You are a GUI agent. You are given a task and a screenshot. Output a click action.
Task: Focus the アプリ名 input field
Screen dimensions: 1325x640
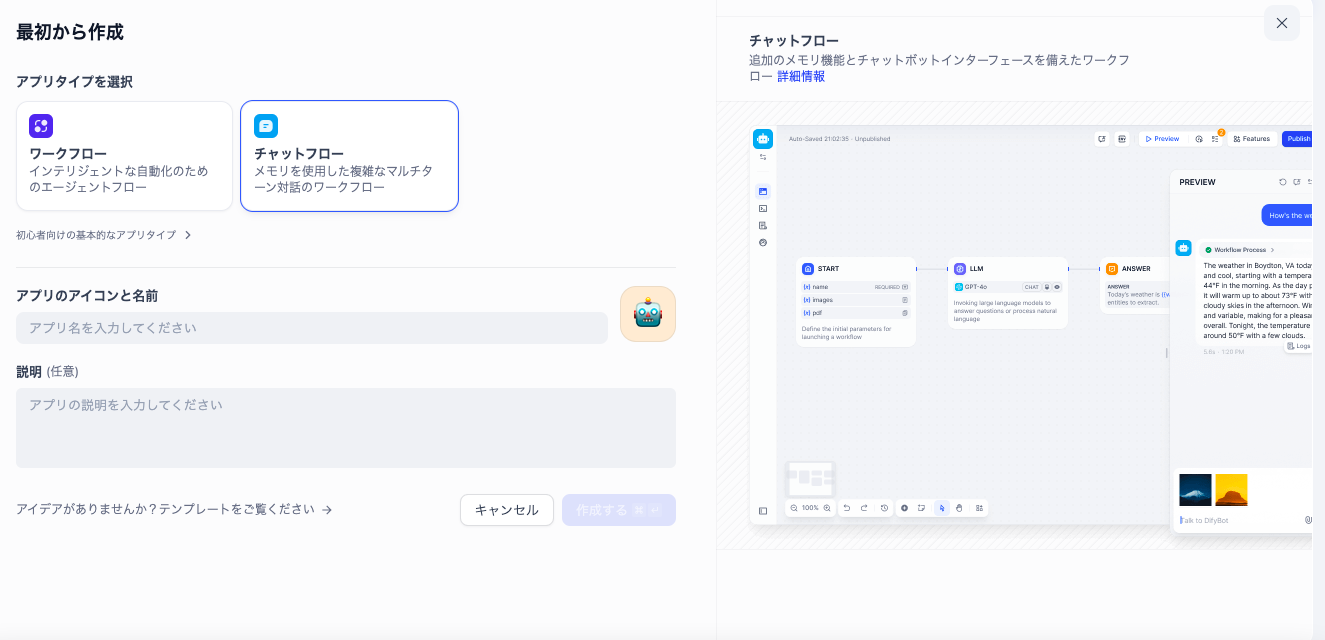pyautogui.click(x=311, y=328)
